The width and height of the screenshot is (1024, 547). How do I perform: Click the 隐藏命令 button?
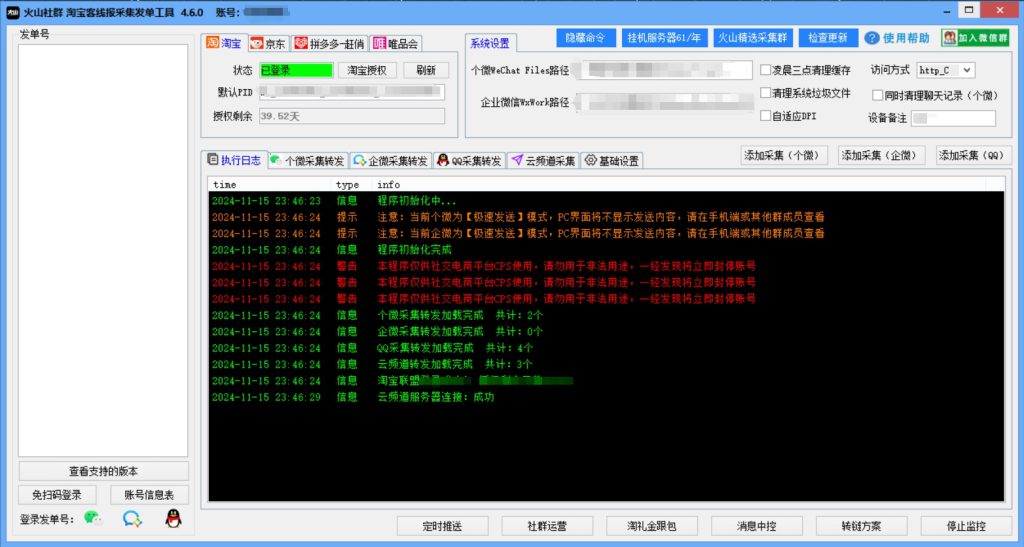click(x=586, y=38)
